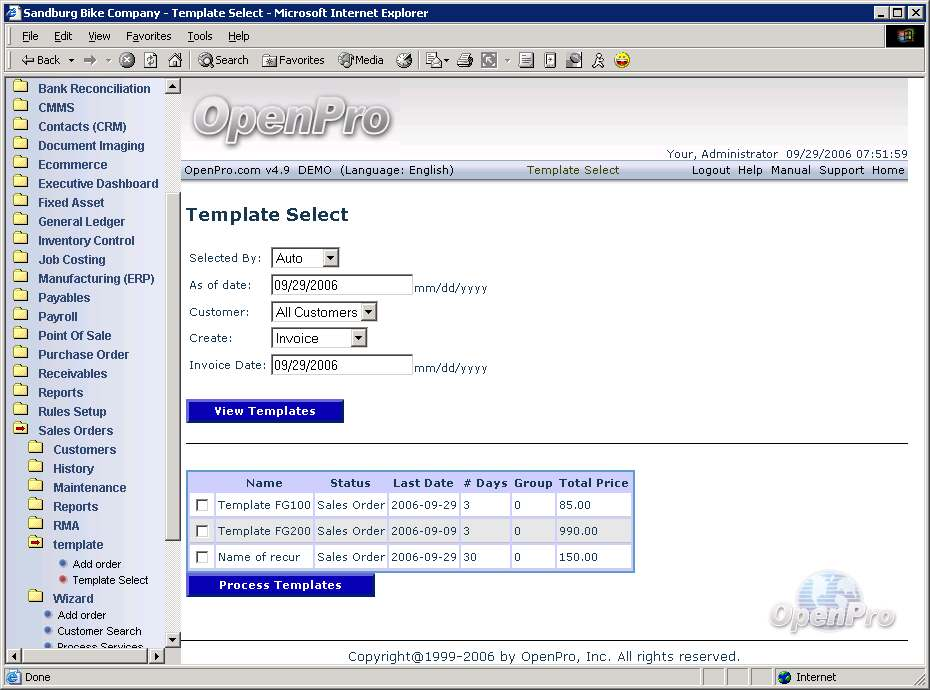Open the Payroll folder icon in sidebar
Viewport: 930px width, 690px height.
pos(20,316)
